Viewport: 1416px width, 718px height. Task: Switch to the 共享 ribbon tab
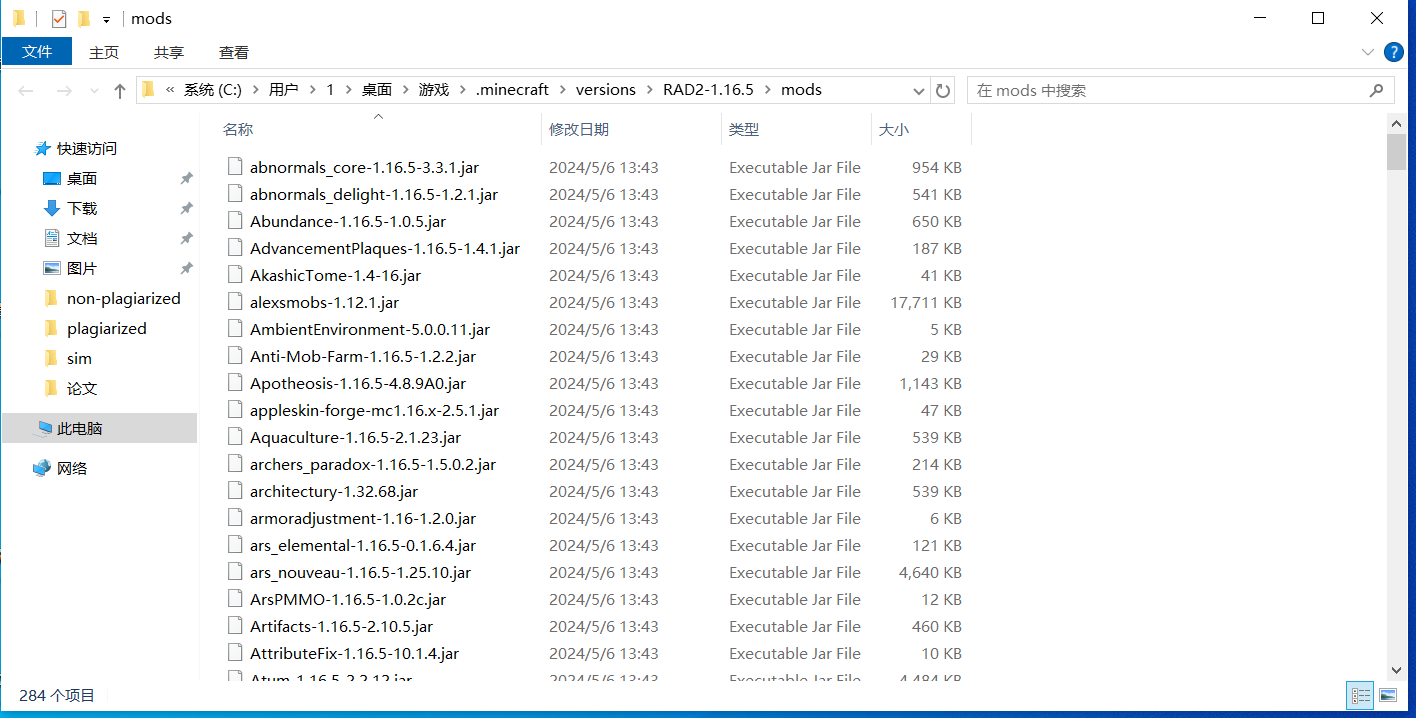(168, 52)
